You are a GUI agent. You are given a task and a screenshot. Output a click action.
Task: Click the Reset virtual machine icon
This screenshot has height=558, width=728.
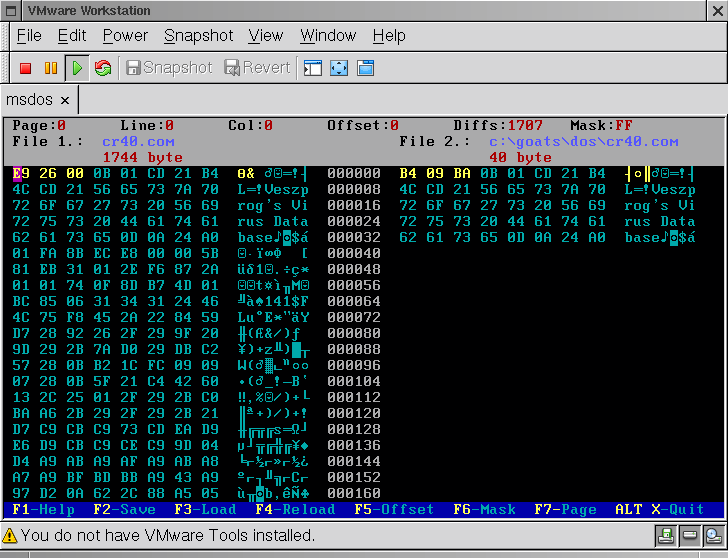pyautogui.click(x=103, y=68)
